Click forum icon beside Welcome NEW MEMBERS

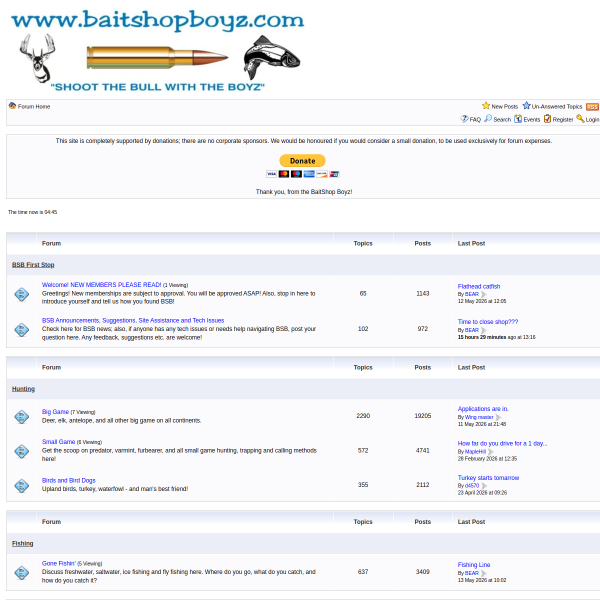pos(22,294)
